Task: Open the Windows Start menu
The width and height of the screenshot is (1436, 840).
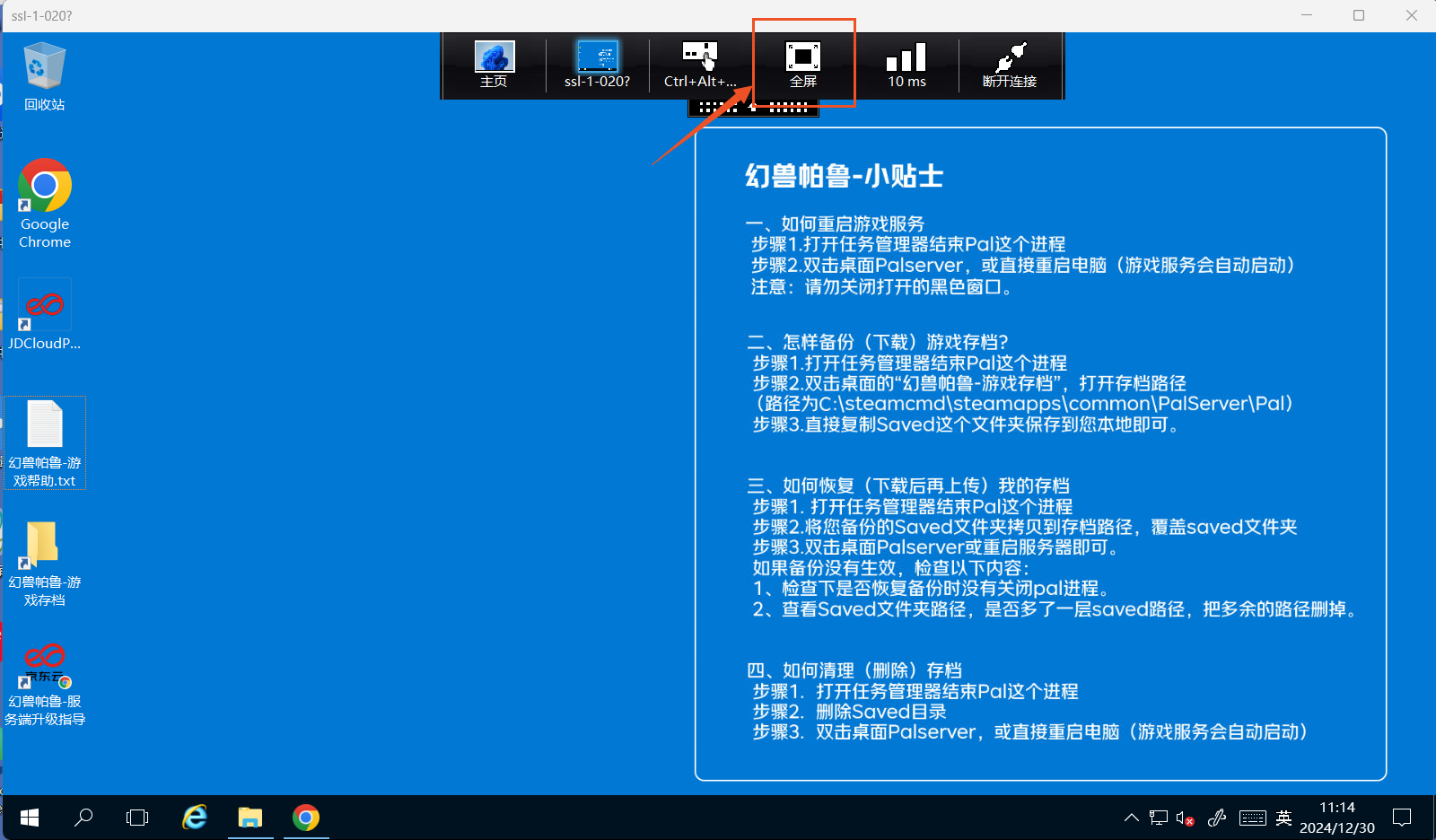Action: pos(29,818)
